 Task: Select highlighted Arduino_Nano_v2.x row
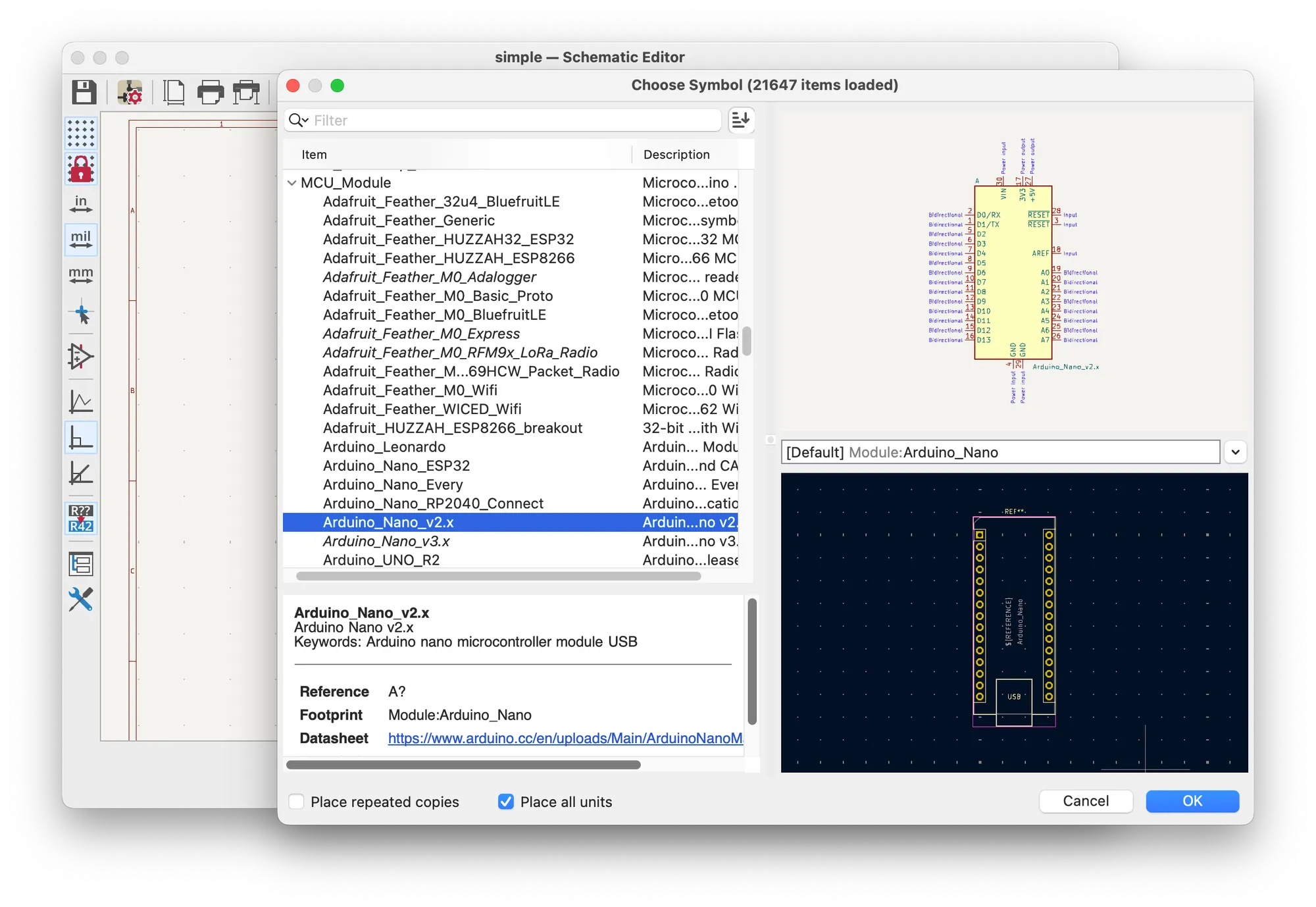(511, 523)
